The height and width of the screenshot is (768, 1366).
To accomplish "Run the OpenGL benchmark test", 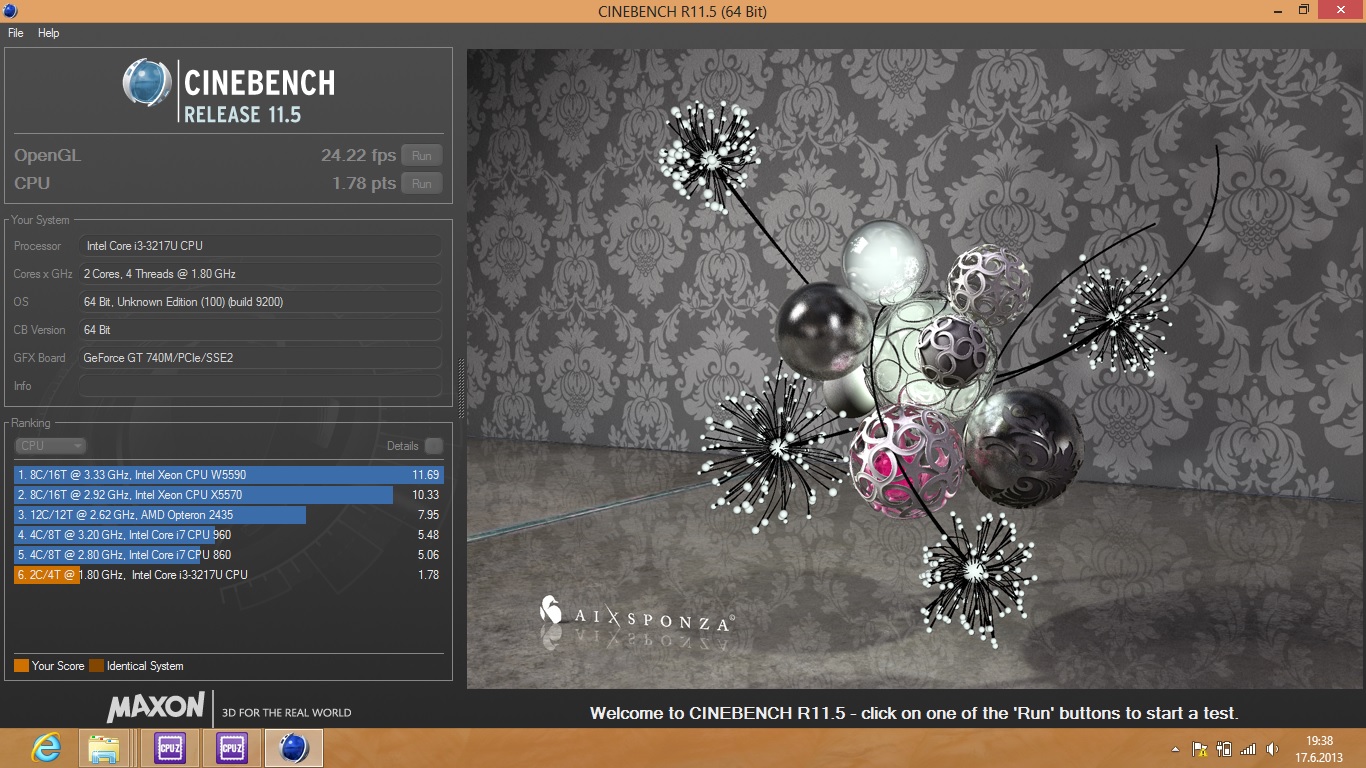I will pos(421,156).
